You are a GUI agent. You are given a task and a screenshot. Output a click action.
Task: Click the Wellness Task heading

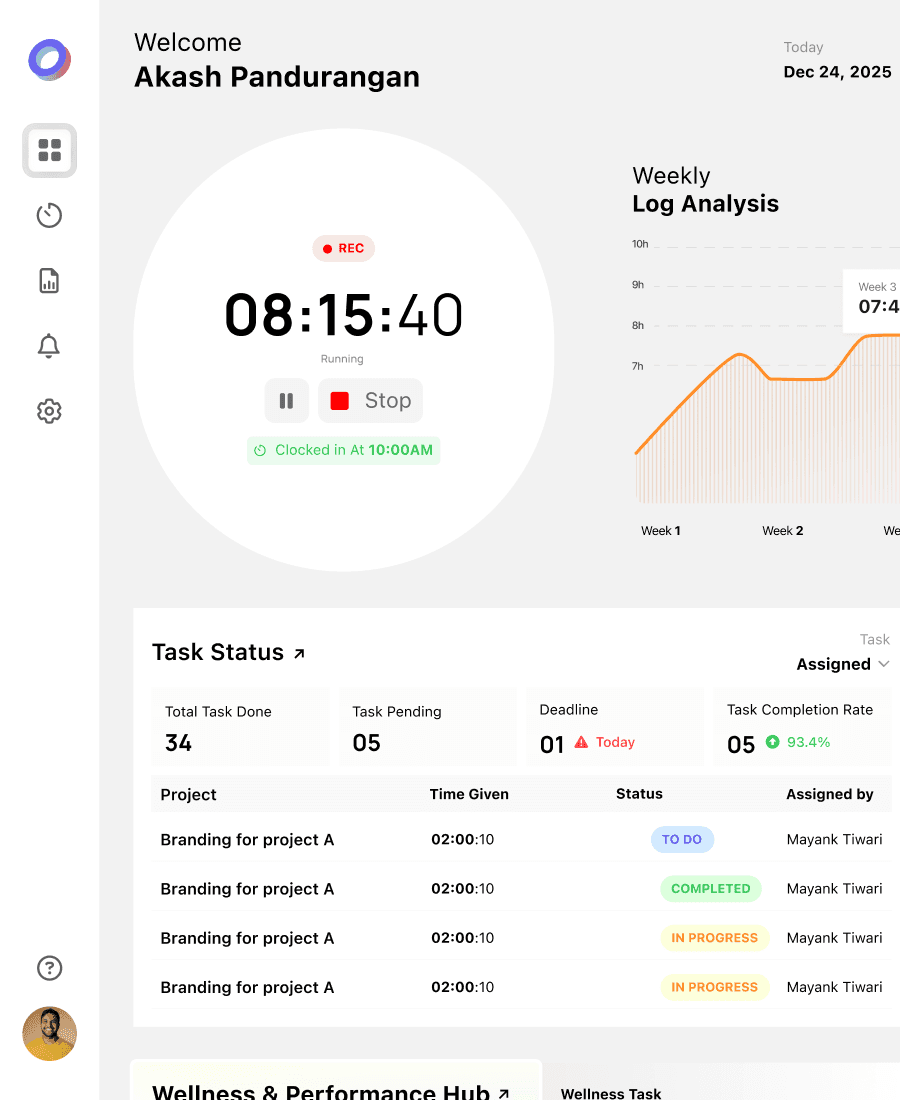click(x=611, y=1093)
